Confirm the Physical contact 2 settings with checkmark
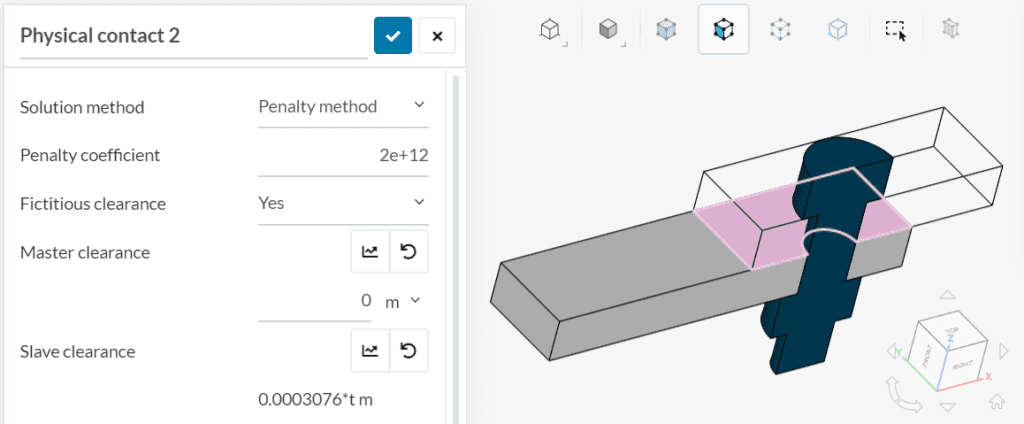1024x424 pixels. [393, 36]
